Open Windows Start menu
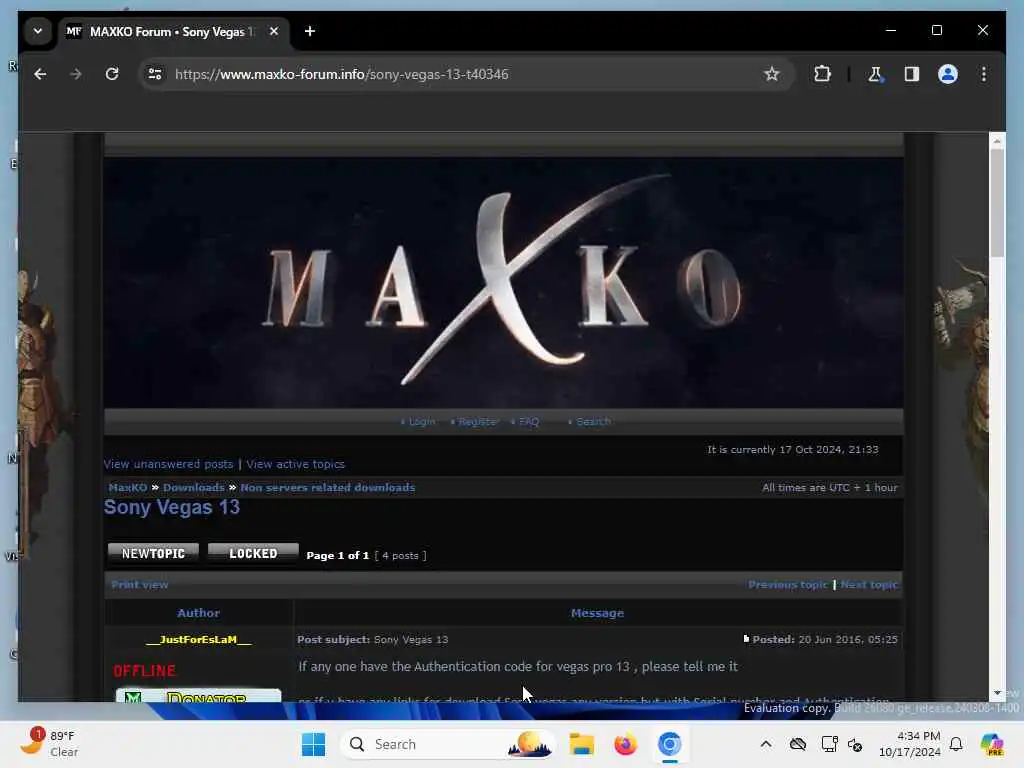 tap(313, 744)
